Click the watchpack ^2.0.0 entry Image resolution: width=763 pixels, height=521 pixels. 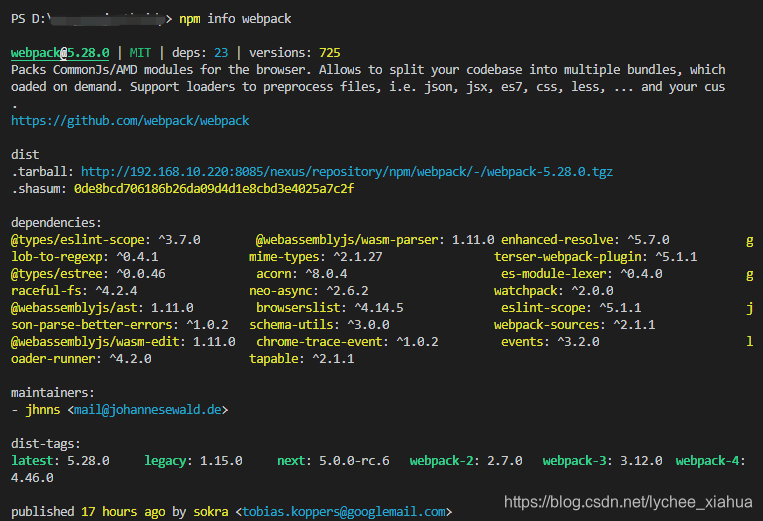554,291
